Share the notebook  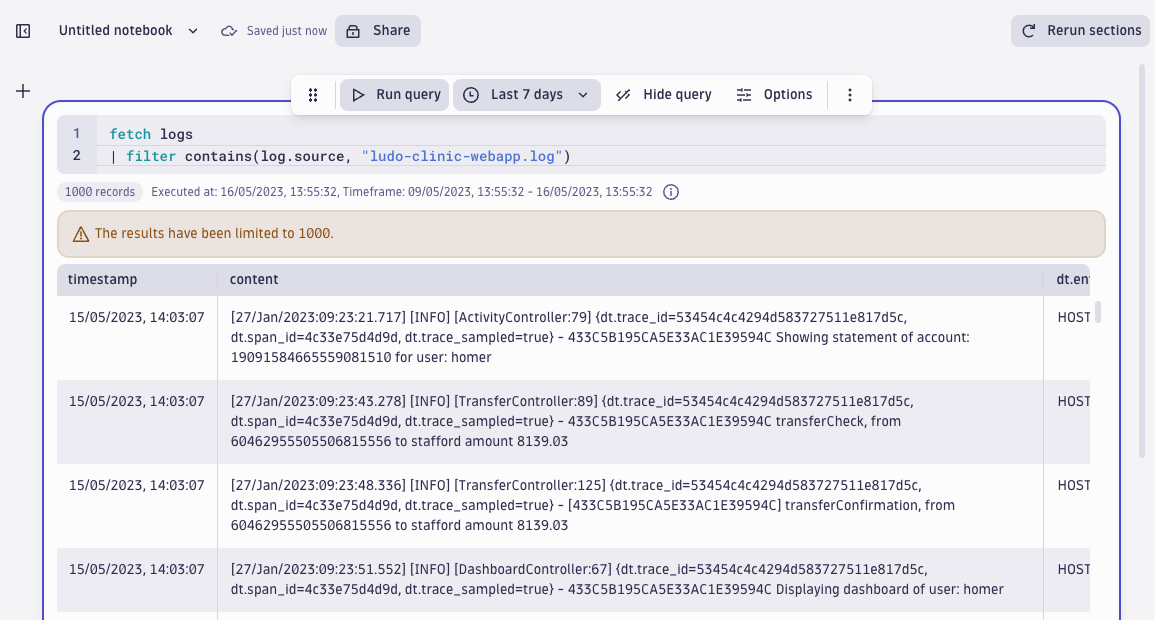click(x=377, y=31)
